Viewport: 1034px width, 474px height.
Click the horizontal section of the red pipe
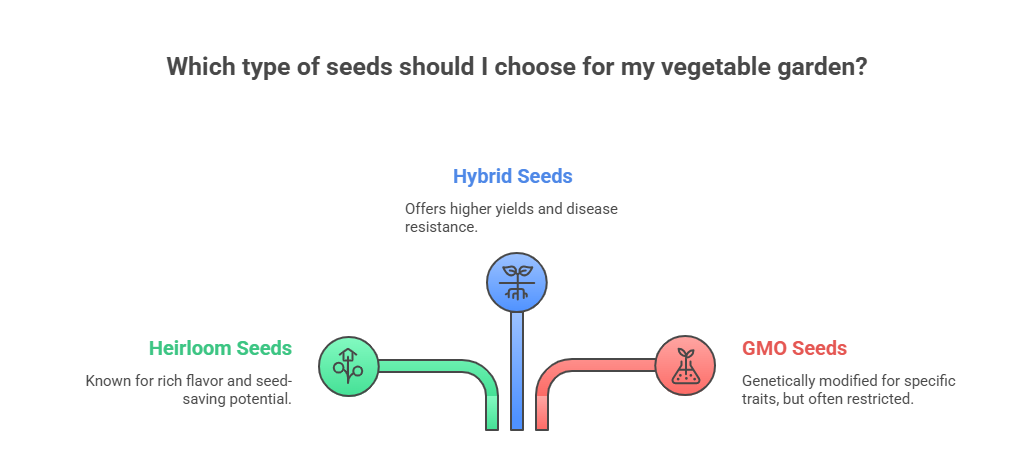point(608,366)
